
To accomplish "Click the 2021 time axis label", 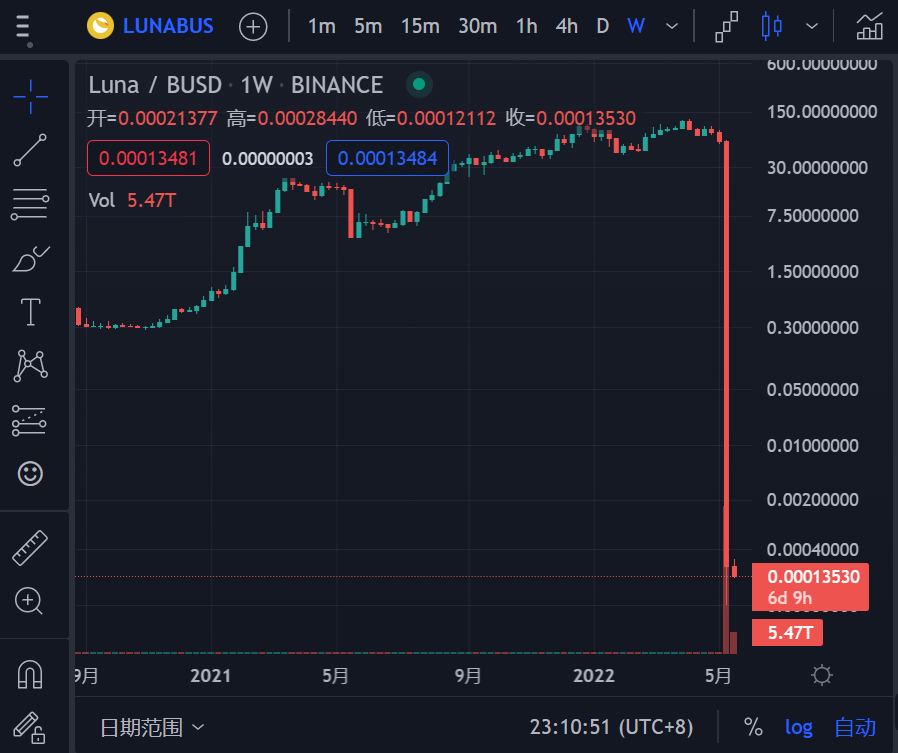I will tap(210, 676).
